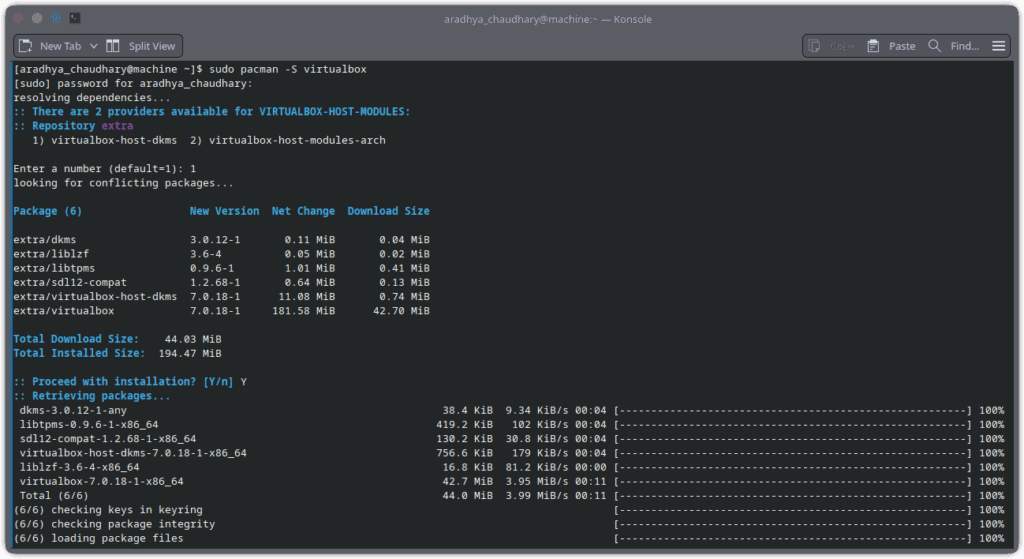This screenshot has height=559, width=1024.
Task: Close the window with the red button
Action: 18,18
